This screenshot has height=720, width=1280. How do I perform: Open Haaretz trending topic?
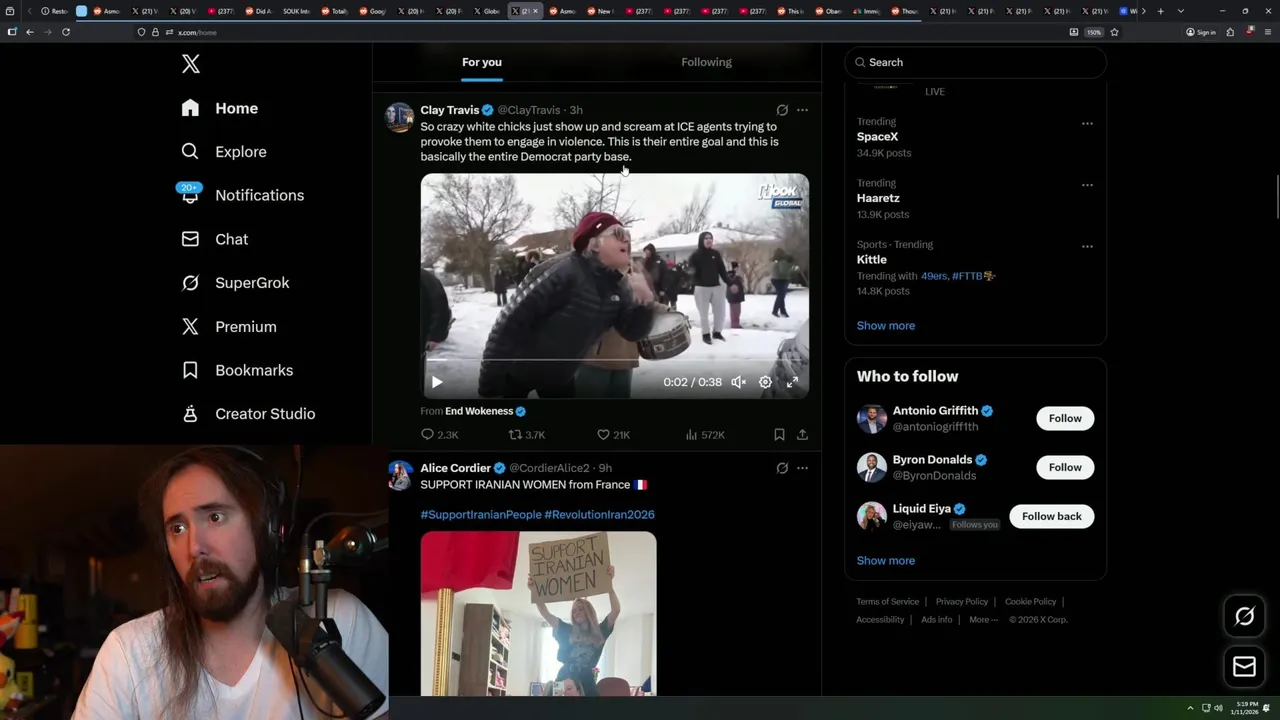[878, 198]
